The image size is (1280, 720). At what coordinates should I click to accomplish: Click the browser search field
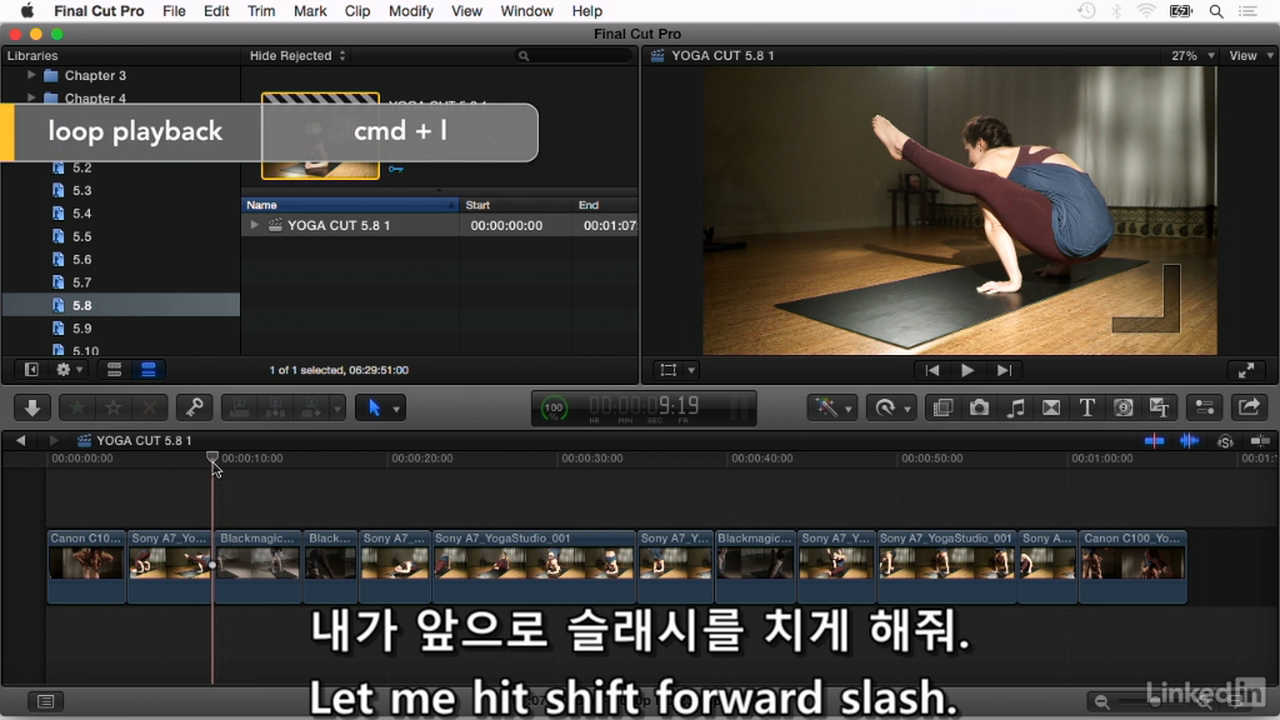[574, 56]
